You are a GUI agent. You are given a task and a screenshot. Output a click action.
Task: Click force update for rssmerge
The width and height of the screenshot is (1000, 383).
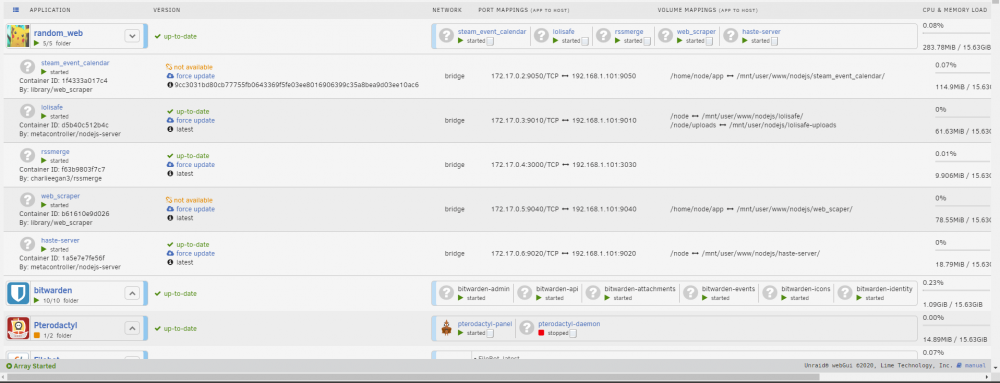[195, 164]
